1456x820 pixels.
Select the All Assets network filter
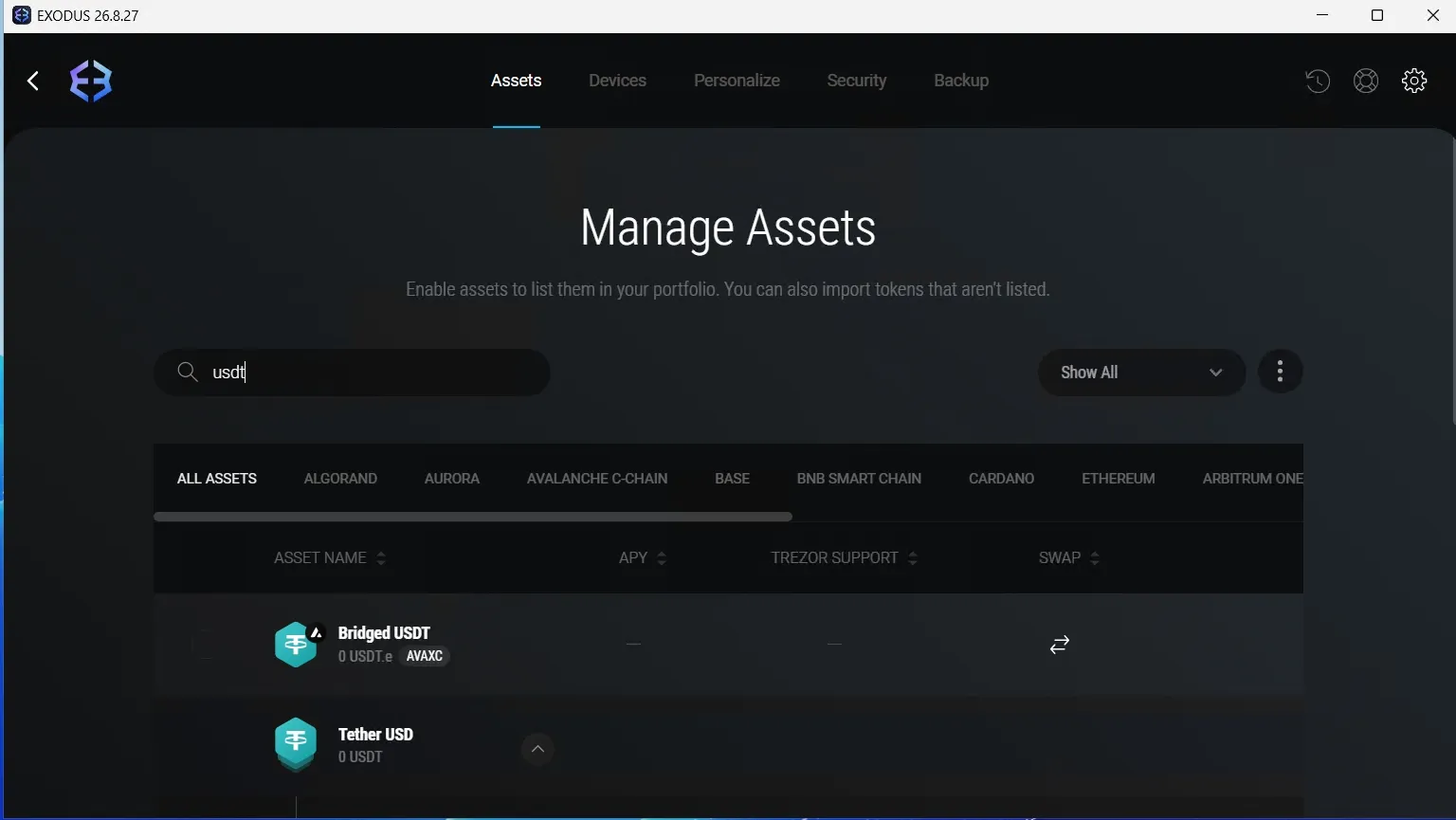(x=217, y=479)
